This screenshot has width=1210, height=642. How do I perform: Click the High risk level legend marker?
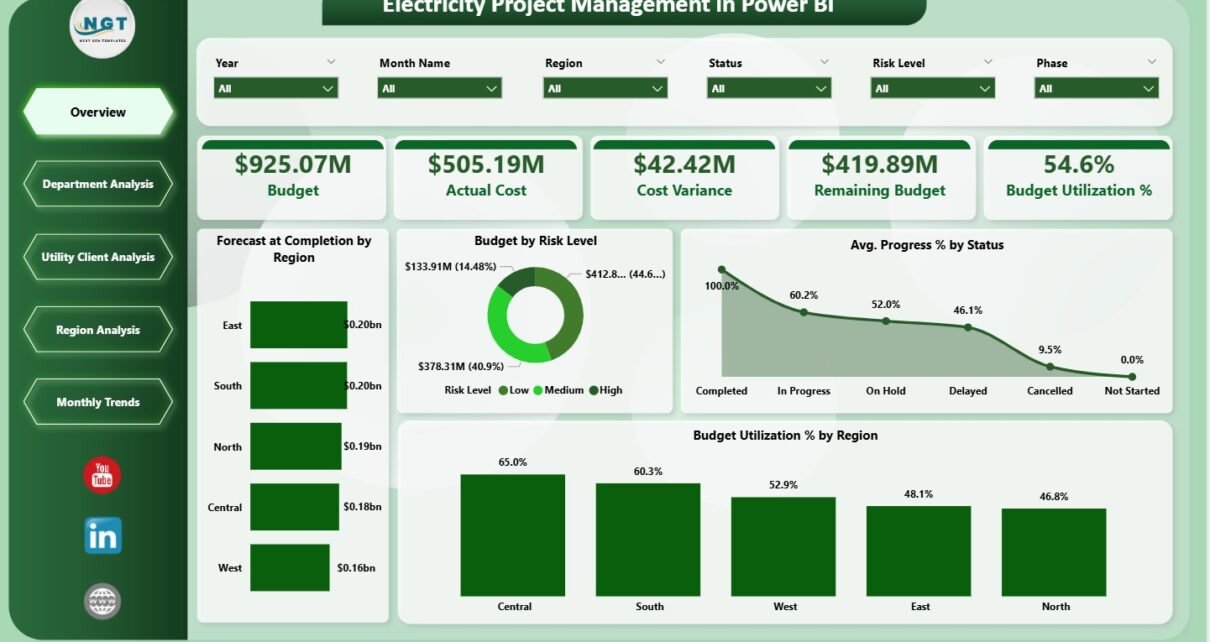point(594,390)
